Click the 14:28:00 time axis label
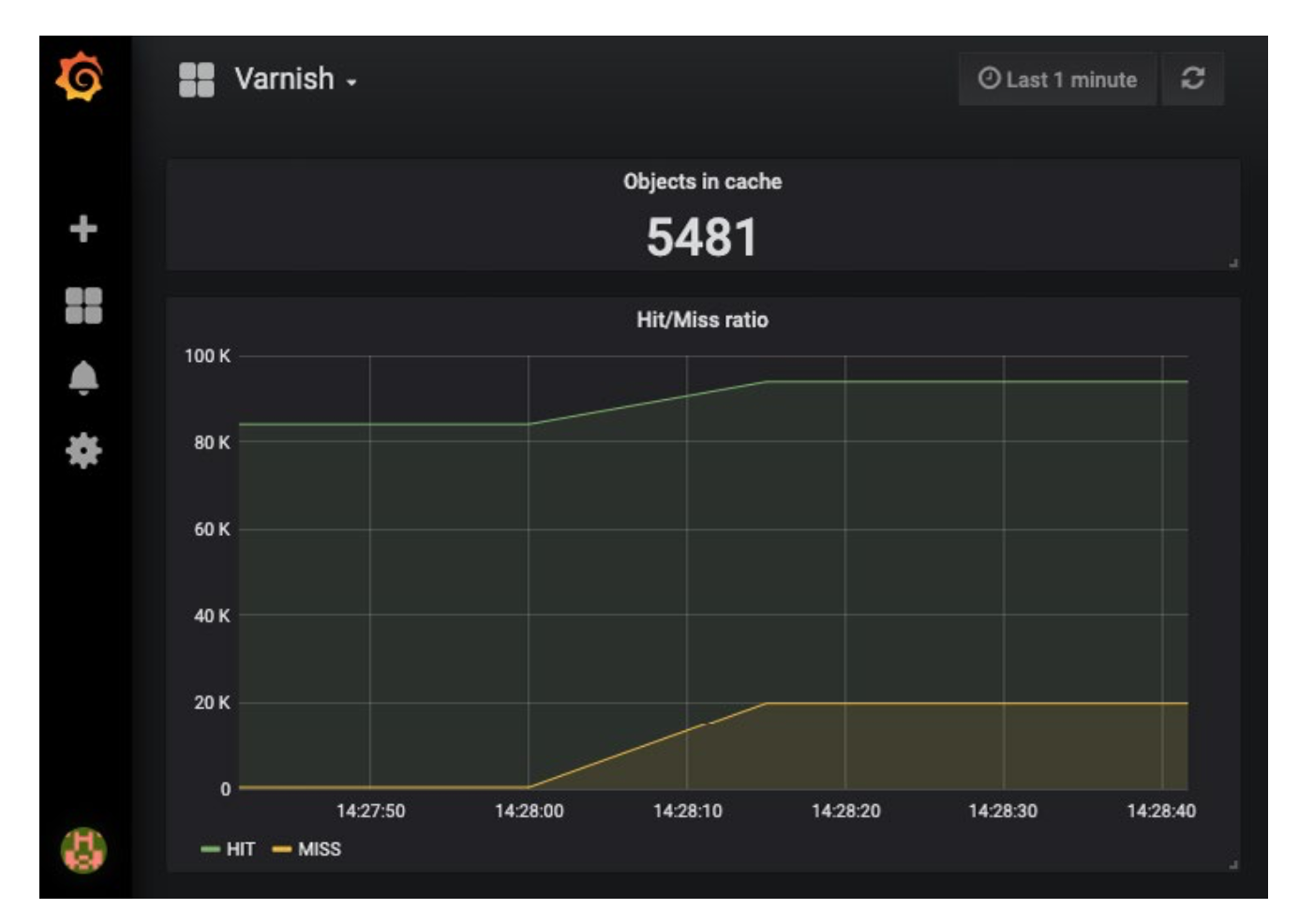Image resolution: width=1299 pixels, height=924 pixels. (x=530, y=811)
